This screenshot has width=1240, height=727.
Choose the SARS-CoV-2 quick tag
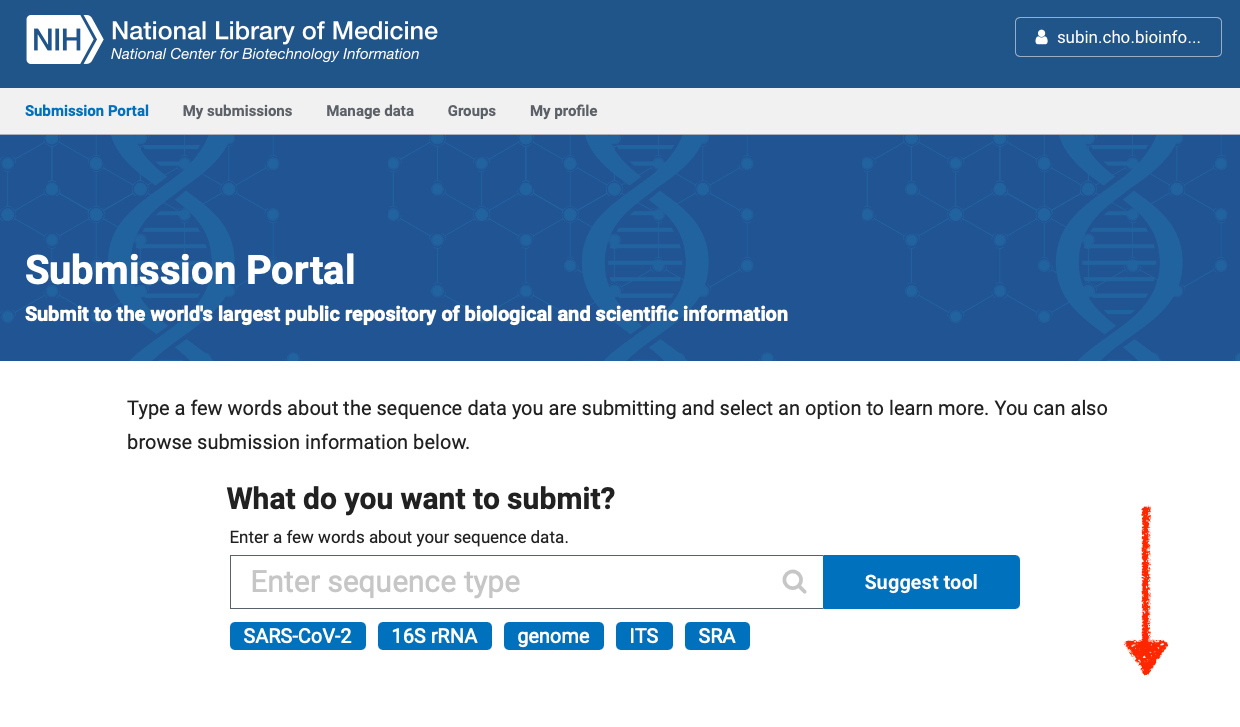pyautogui.click(x=297, y=636)
